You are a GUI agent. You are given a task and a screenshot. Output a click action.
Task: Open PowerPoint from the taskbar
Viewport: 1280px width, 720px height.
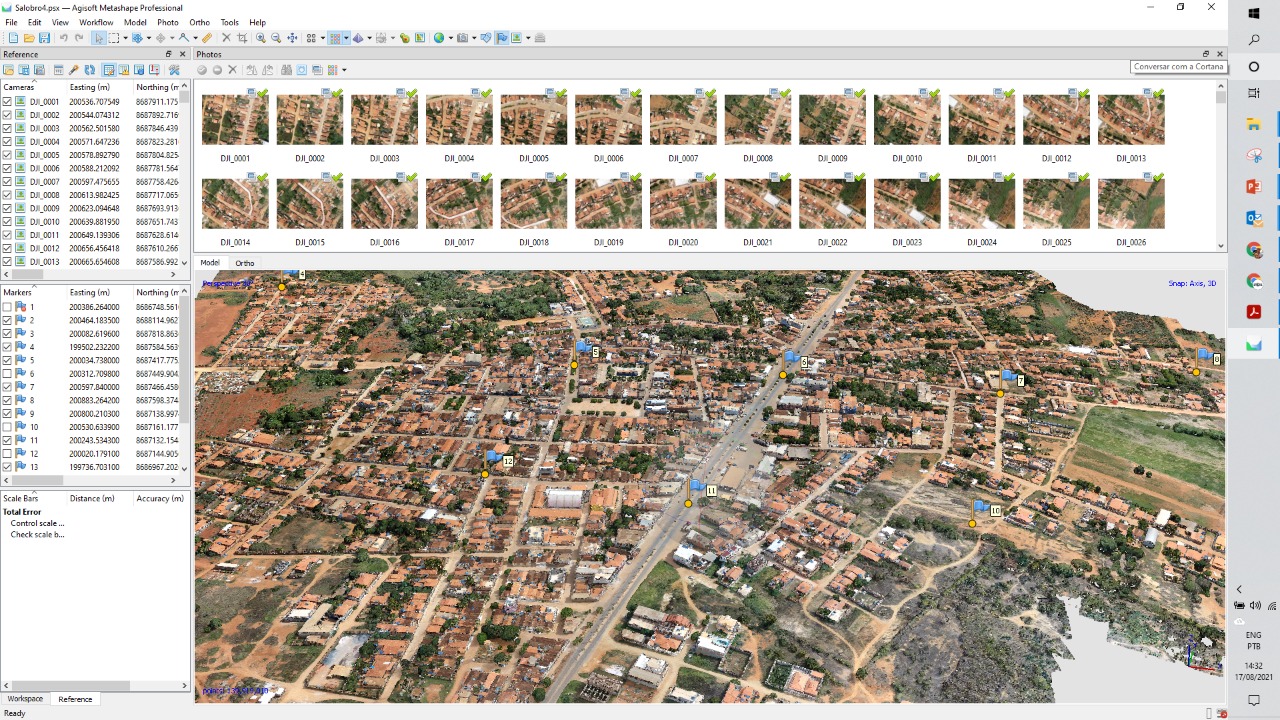[1254, 187]
